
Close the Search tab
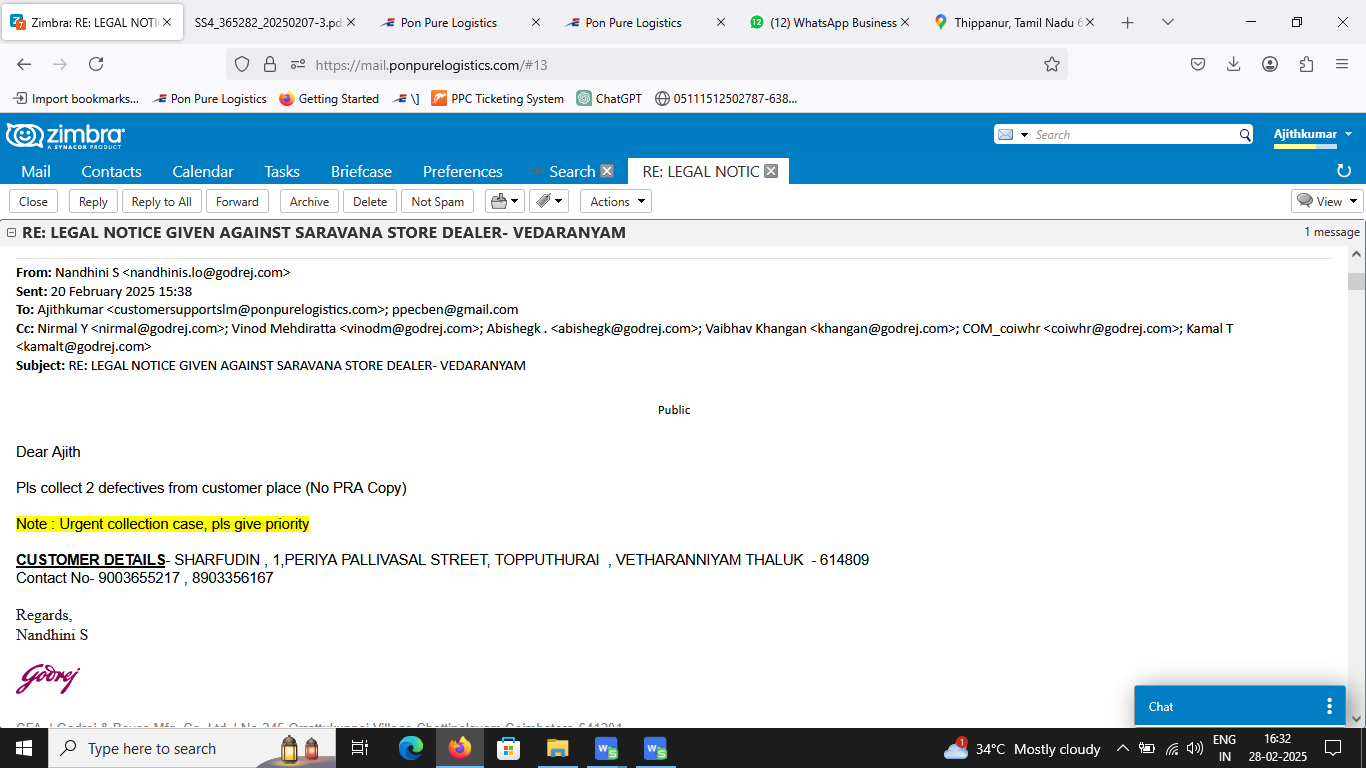(607, 171)
